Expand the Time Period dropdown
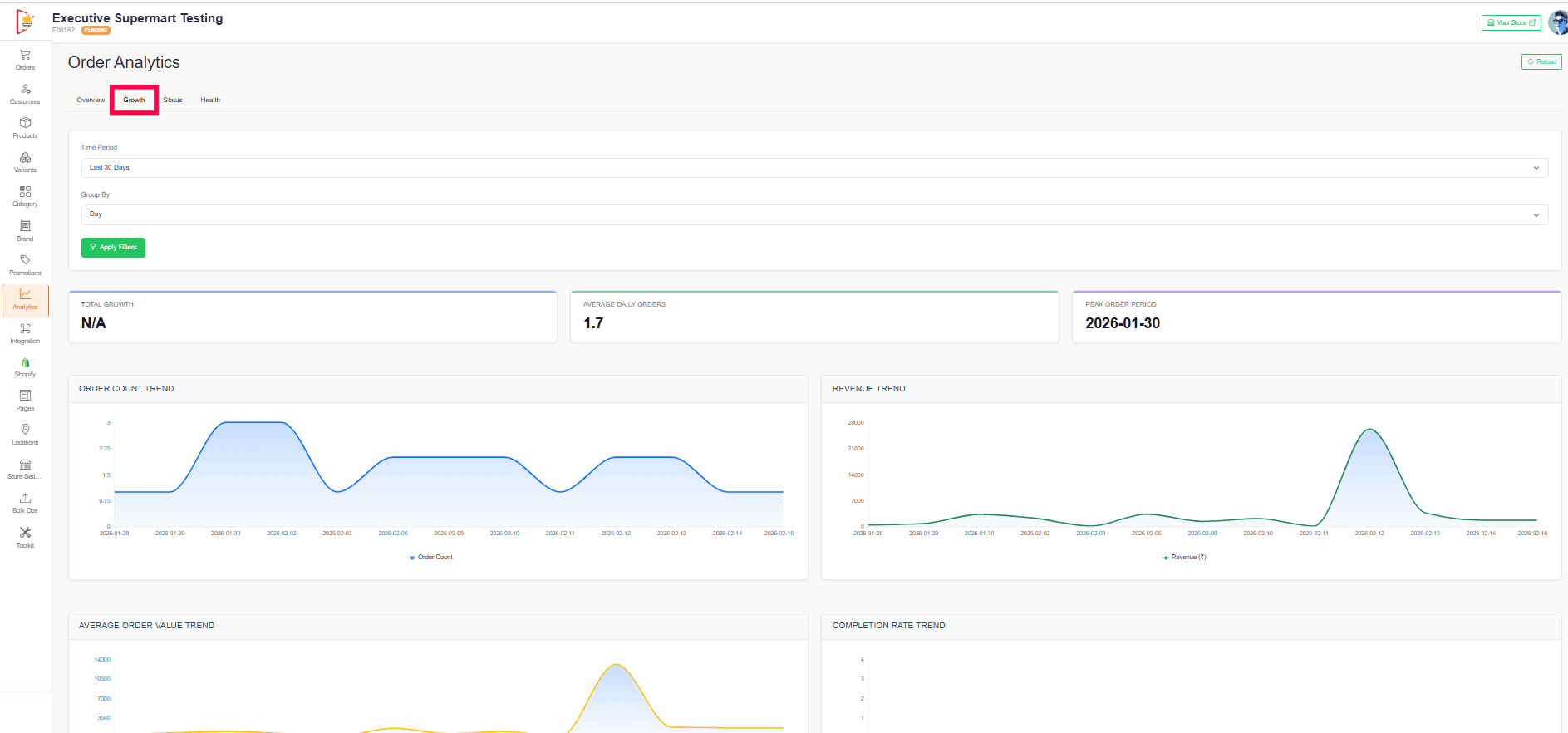The width and height of the screenshot is (1568, 733). [x=813, y=168]
